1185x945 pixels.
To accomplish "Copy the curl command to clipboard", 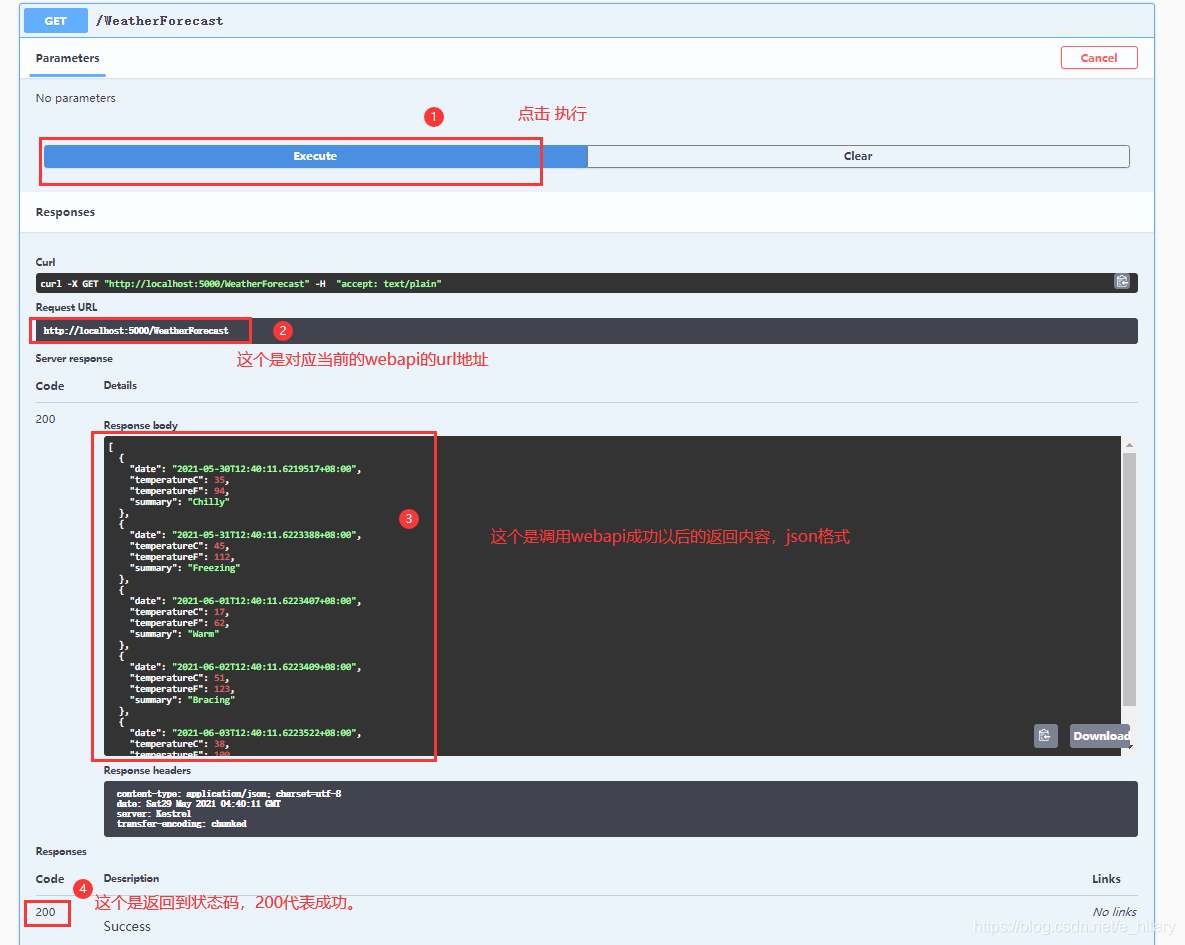I will tap(1122, 282).
